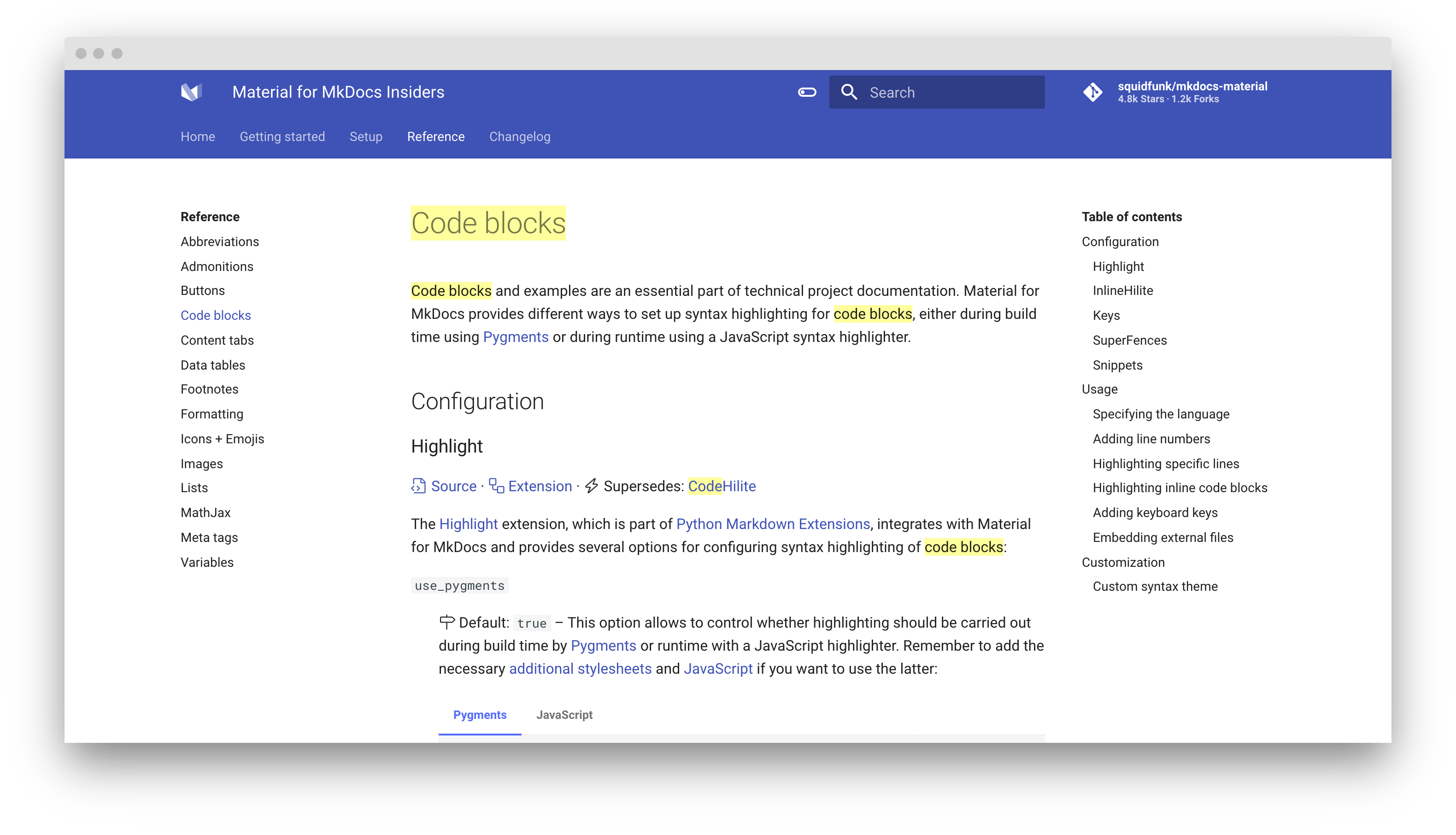Open the Reference menu item
The height and width of the screenshot is (835, 1456).
click(x=436, y=136)
